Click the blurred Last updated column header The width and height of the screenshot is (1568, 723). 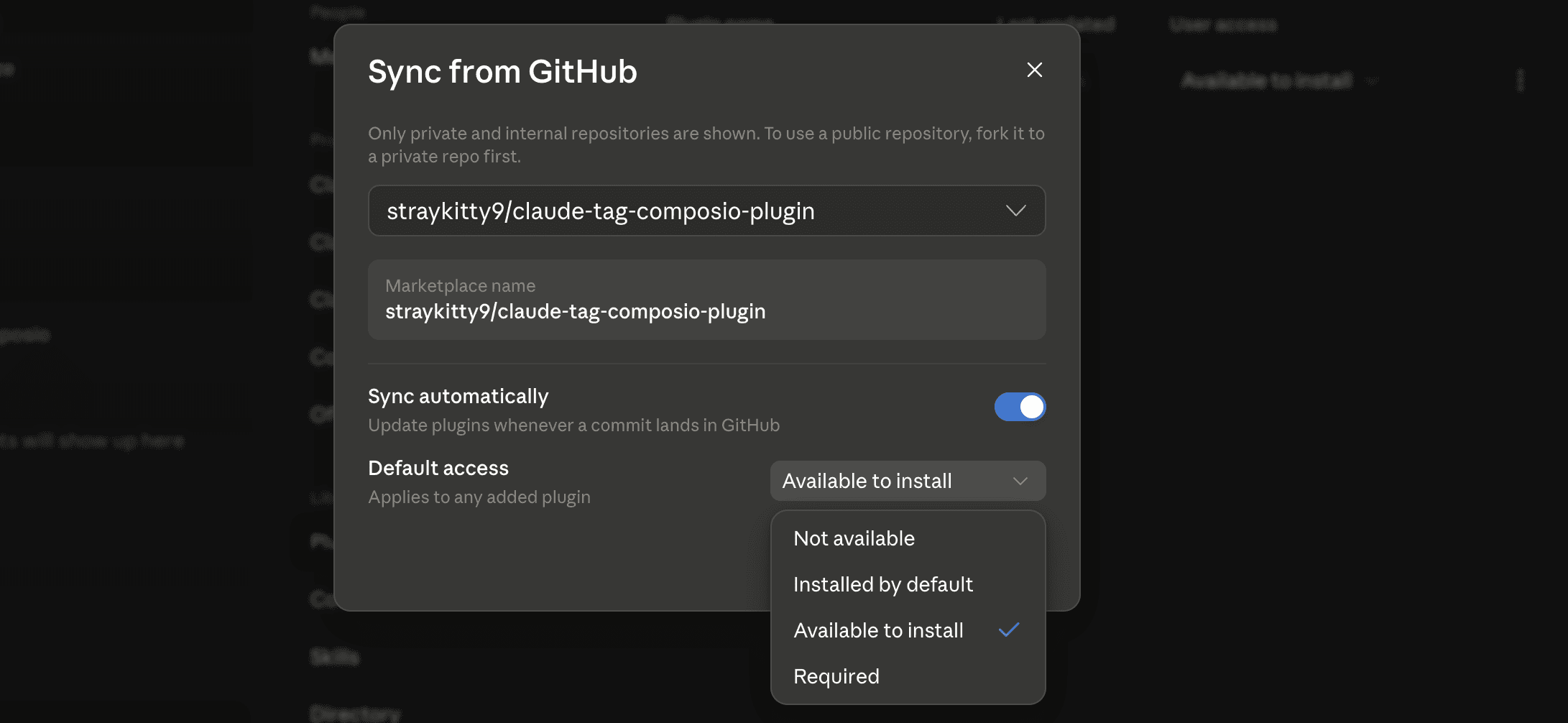tap(1056, 24)
